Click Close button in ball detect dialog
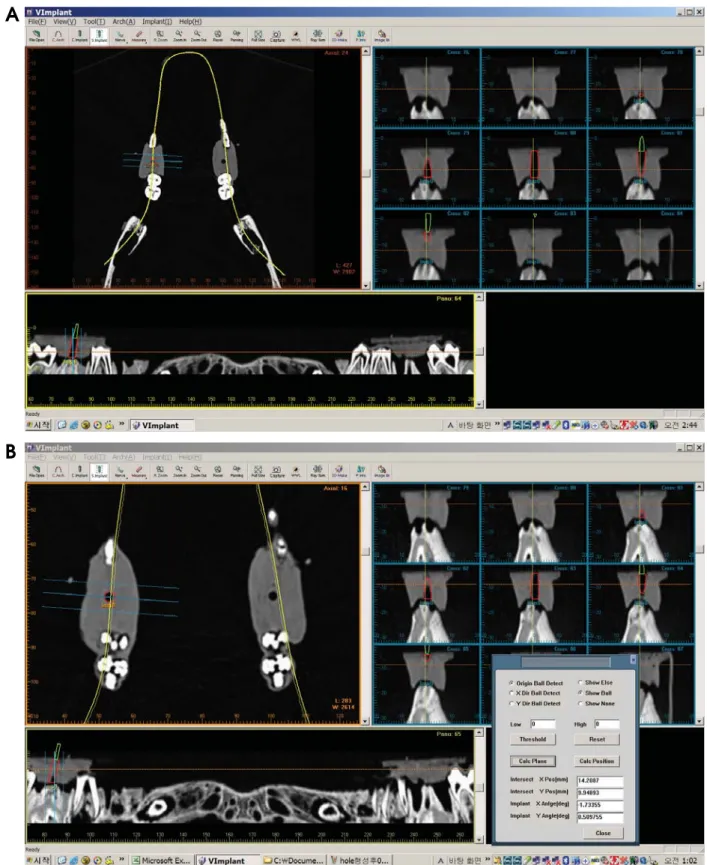 point(603,833)
